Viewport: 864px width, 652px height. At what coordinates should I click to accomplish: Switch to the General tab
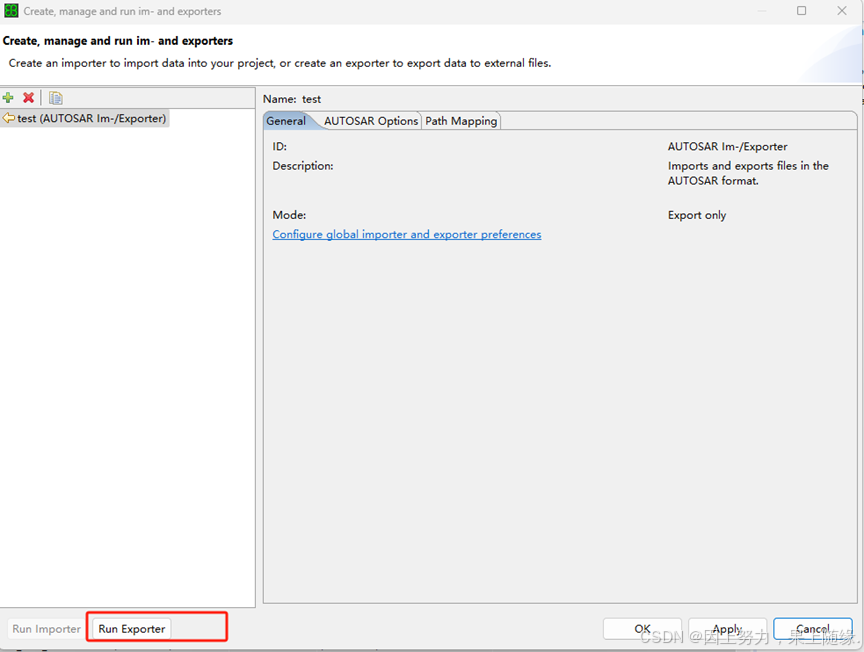(286, 121)
